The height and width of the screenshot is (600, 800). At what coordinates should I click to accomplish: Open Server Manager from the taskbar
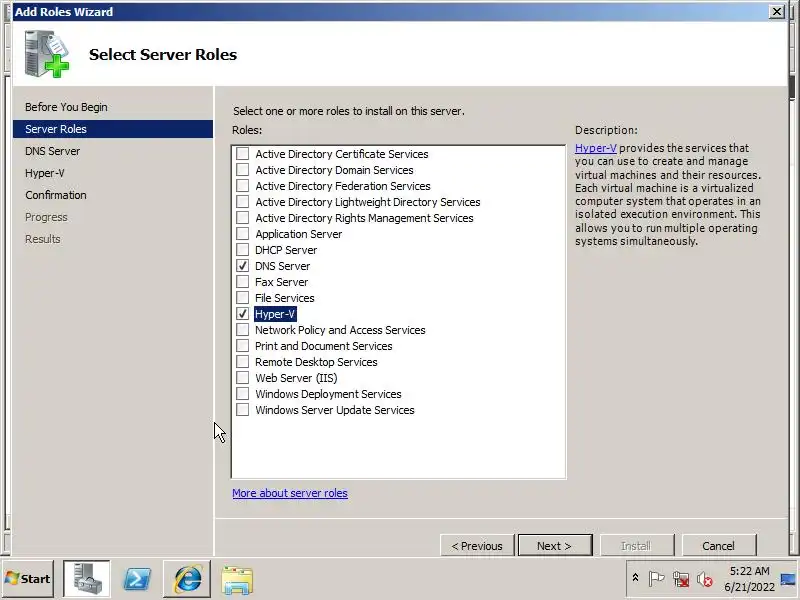[86, 579]
